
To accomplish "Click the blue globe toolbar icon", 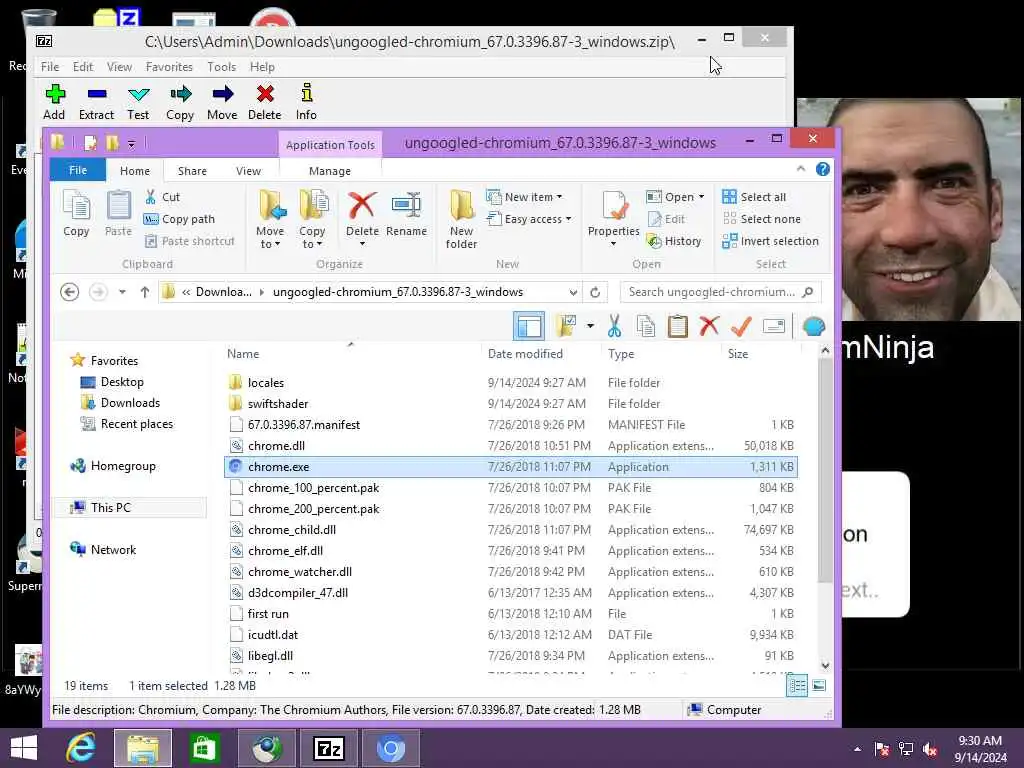I will click(x=814, y=326).
